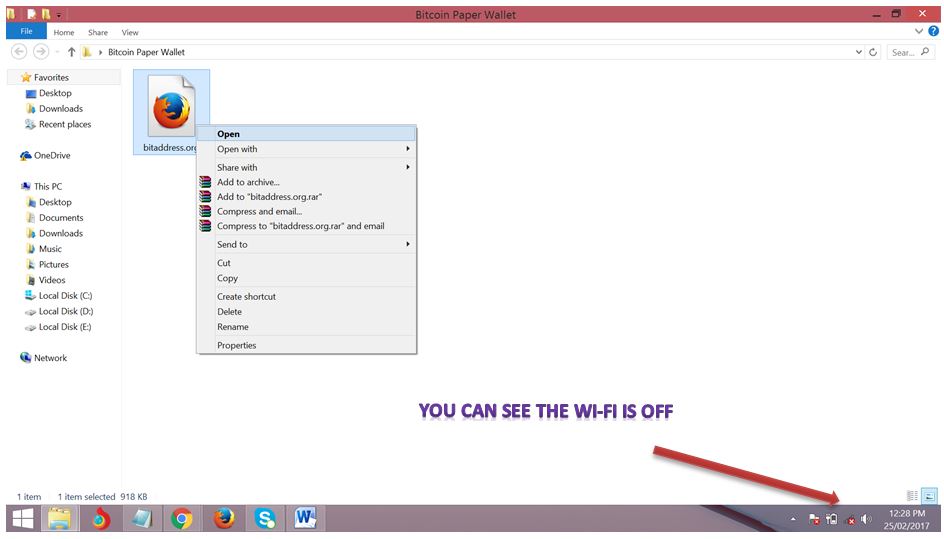Open Pictures under This PC
The image size is (944, 539).
coord(54,264)
